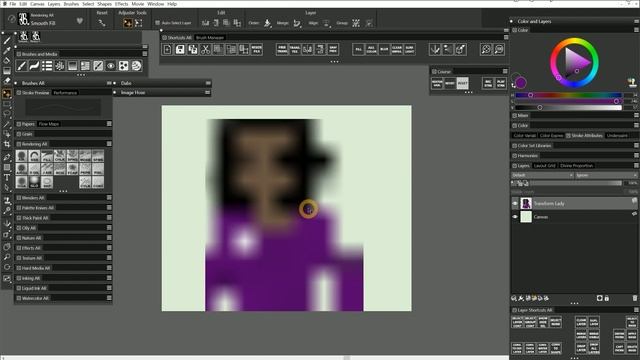Select the Transform Lady layer thumbnail
The height and width of the screenshot is (360, 640).
coord(526,203)
